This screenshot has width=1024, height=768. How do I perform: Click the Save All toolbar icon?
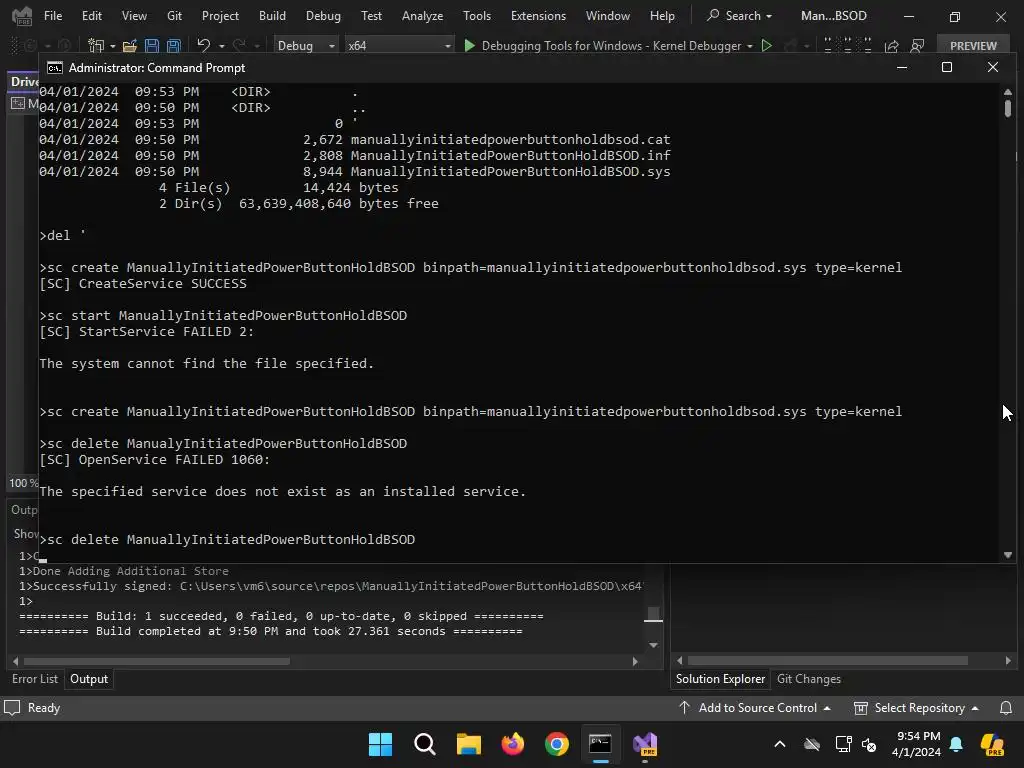pos(174,46)
